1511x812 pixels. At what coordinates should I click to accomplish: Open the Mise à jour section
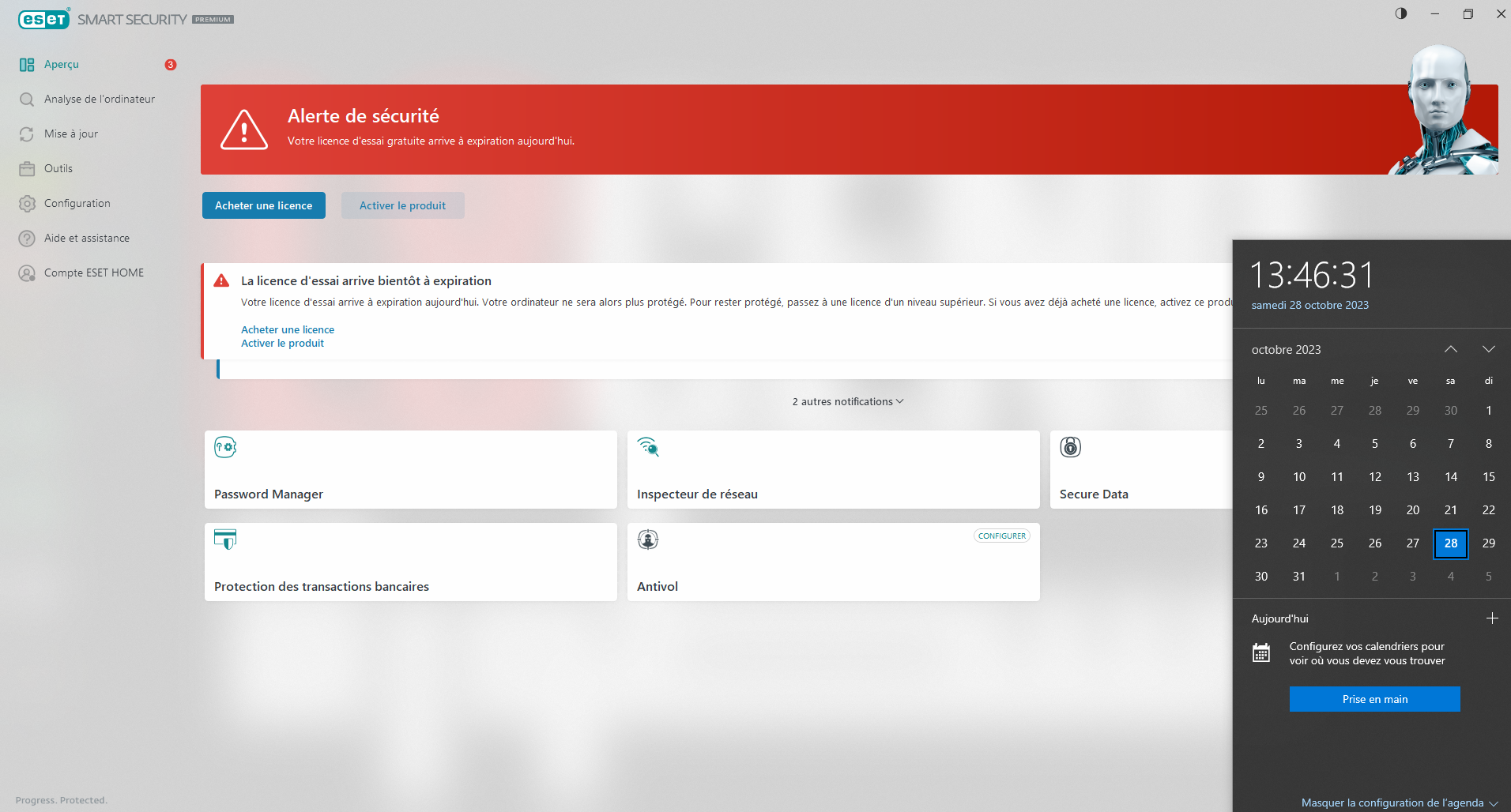(71, 134)
